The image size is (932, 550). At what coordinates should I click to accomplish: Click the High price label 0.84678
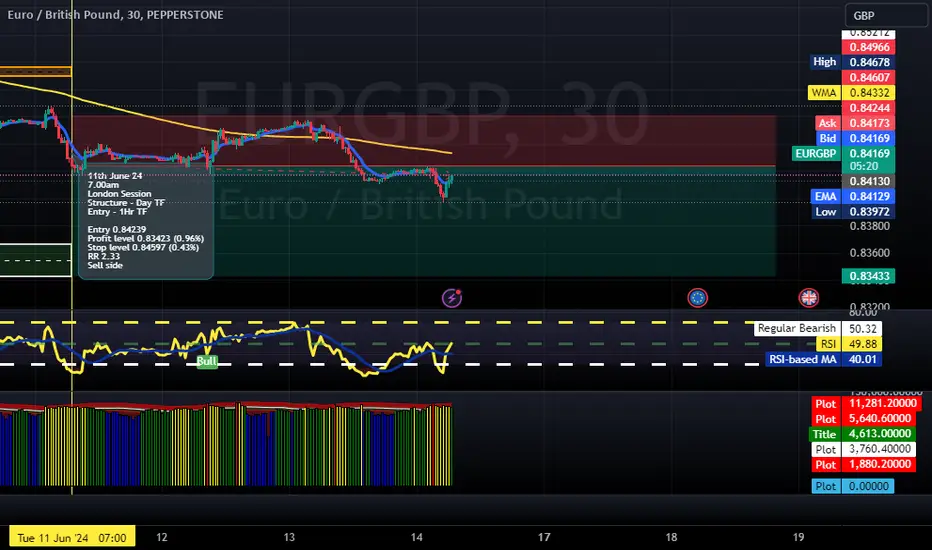(853, 62)
